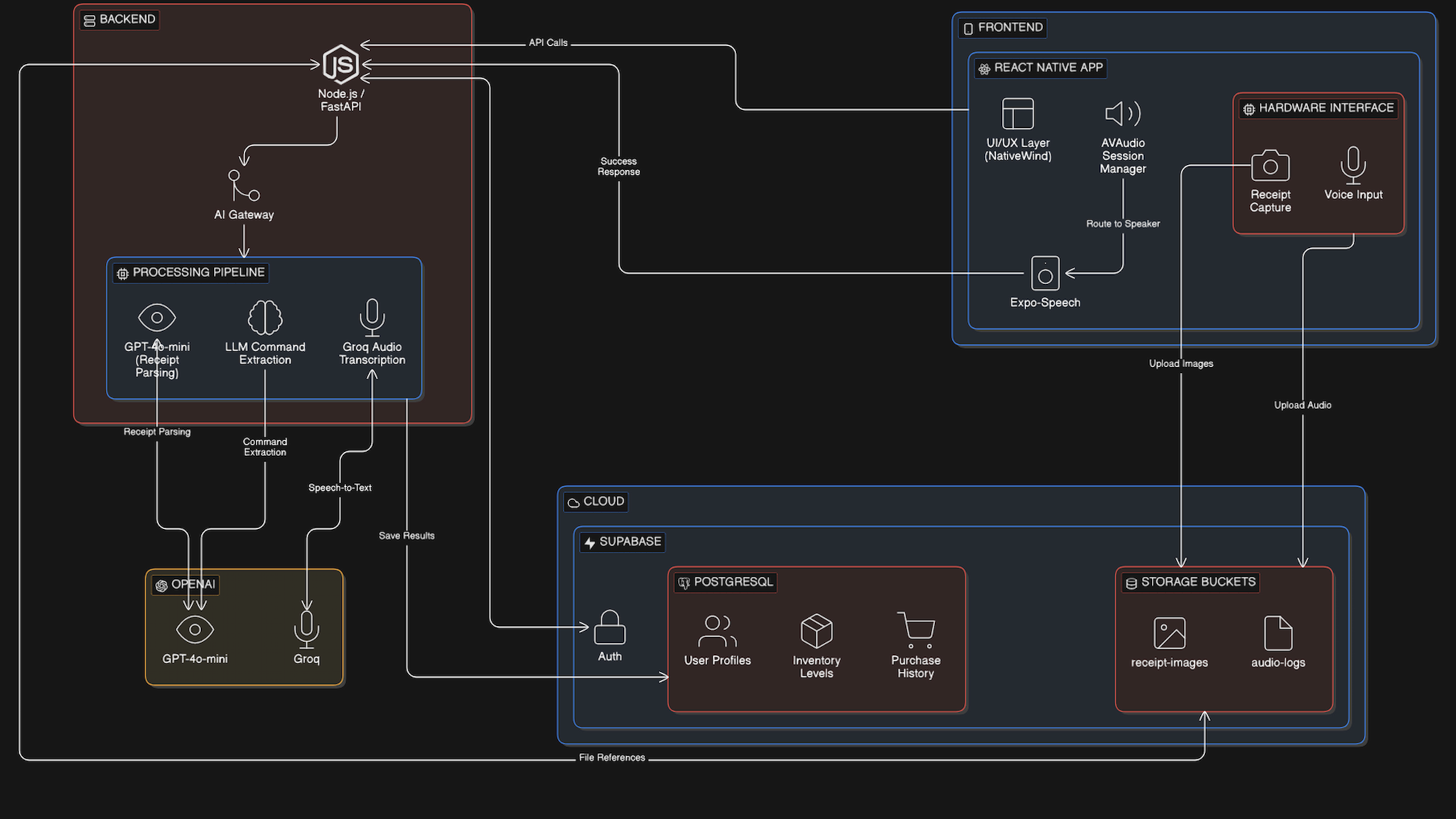Screen dimensions: 1456x819
Task: Click the receipt-images picture icon
Action: [x=1169, y=633]
